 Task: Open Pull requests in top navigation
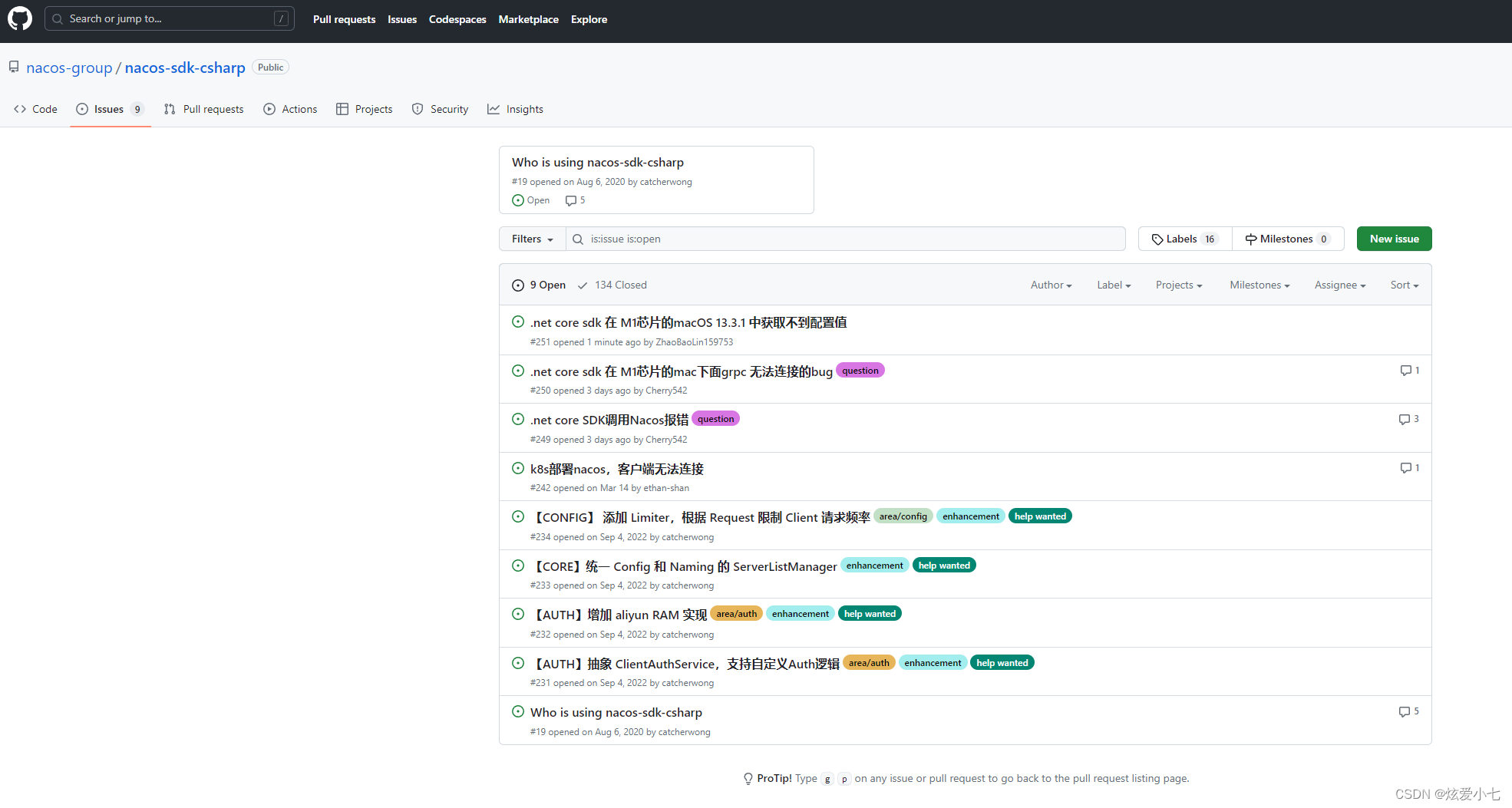345,20
